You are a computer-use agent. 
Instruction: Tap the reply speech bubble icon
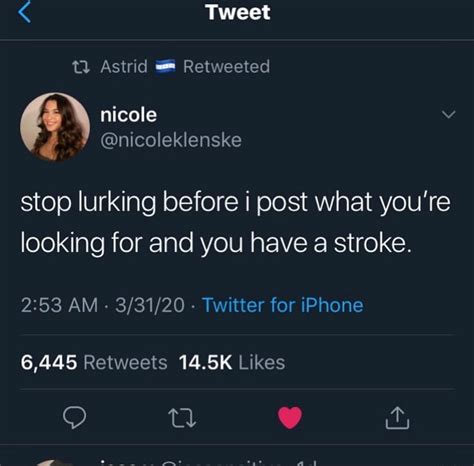[75, 417]
